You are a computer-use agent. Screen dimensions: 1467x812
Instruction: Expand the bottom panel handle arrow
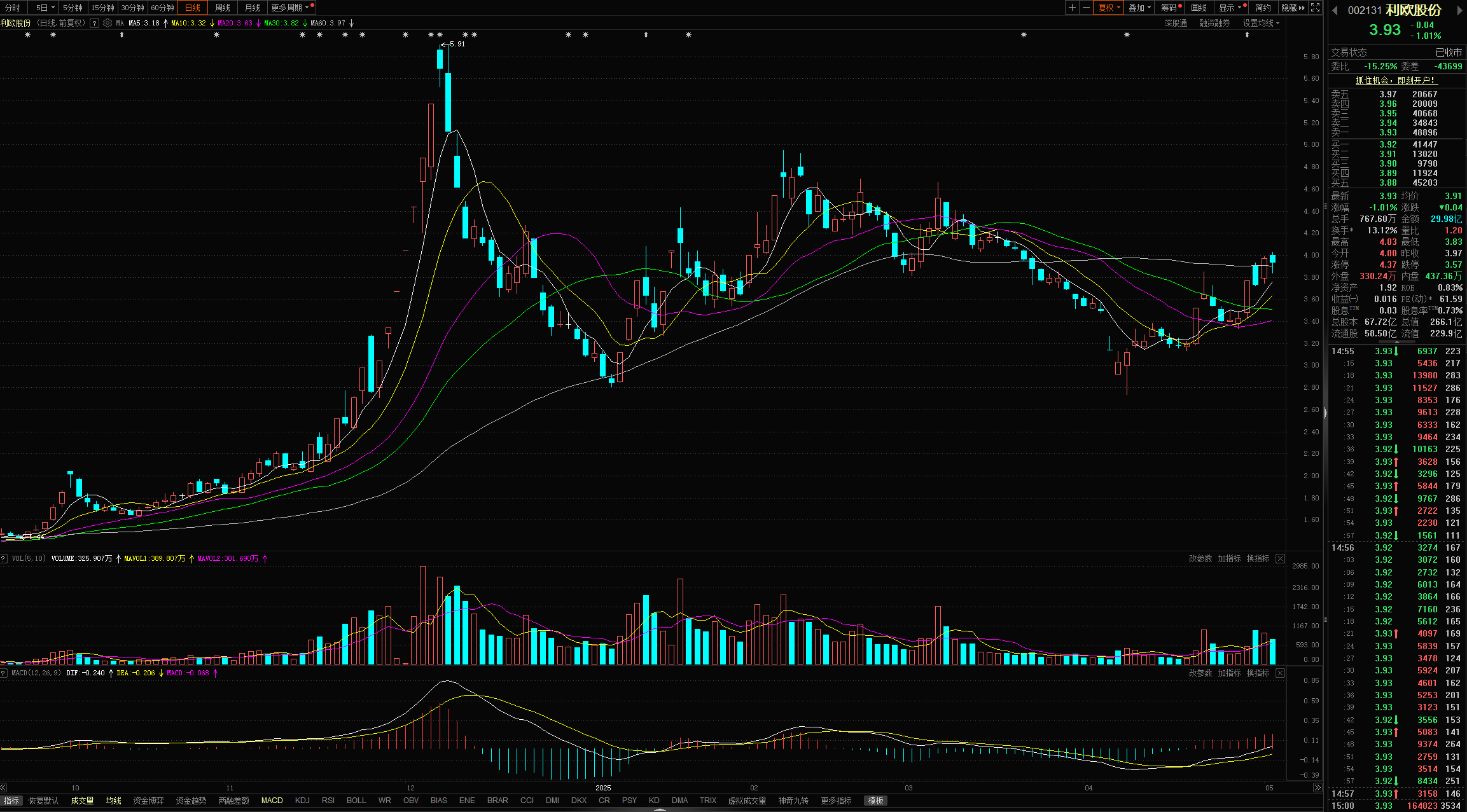pos(660,809)
